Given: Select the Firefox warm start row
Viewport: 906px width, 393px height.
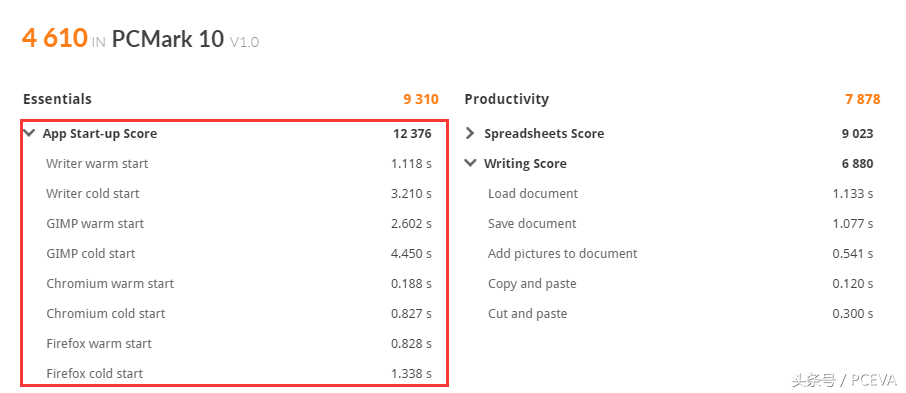Looking at the screenshot, I should (x=239, y=344).
